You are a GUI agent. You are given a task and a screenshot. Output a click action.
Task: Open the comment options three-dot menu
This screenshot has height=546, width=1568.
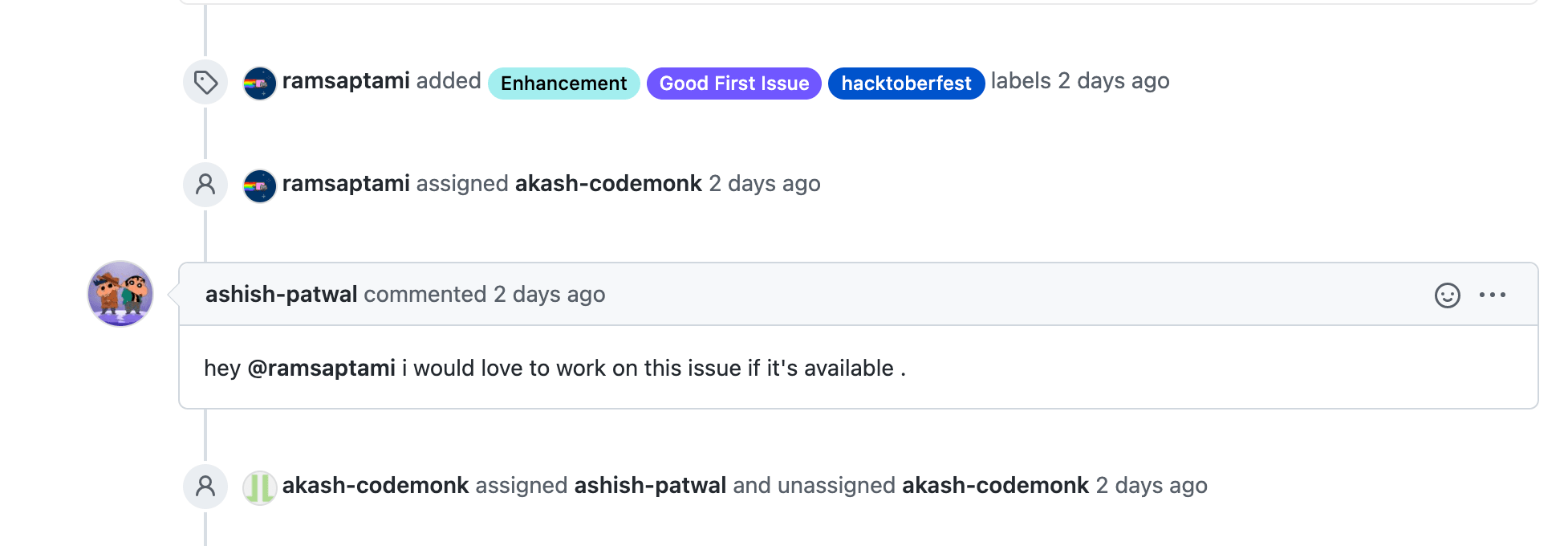pos(1492,295)
